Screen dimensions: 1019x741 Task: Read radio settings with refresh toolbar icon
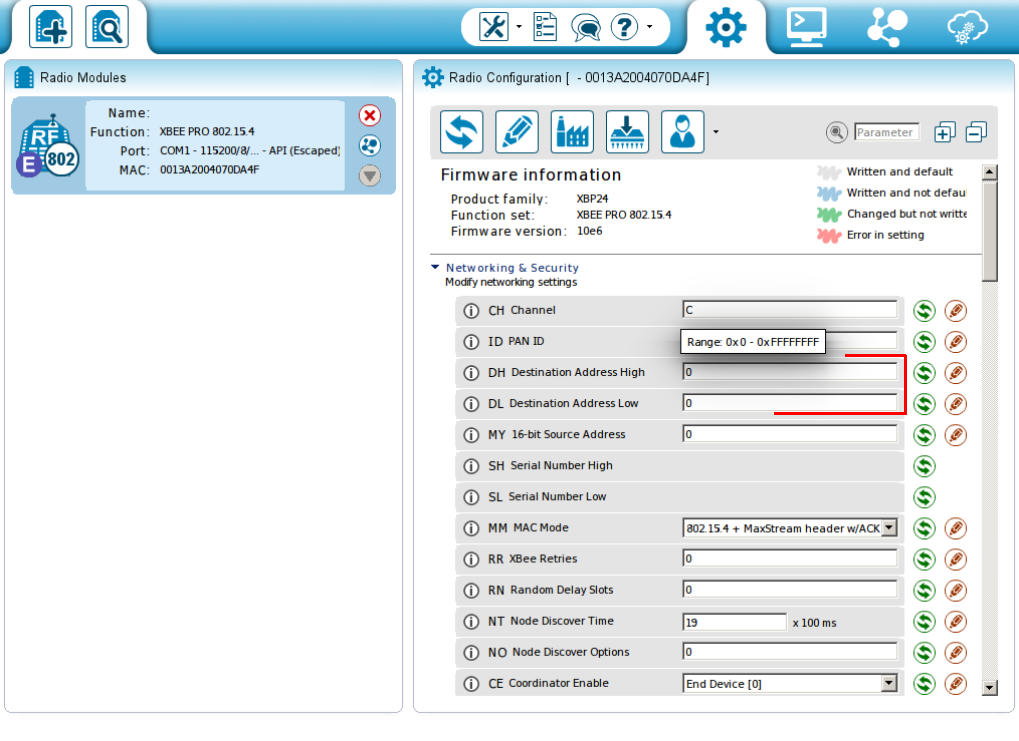[461, 132]
